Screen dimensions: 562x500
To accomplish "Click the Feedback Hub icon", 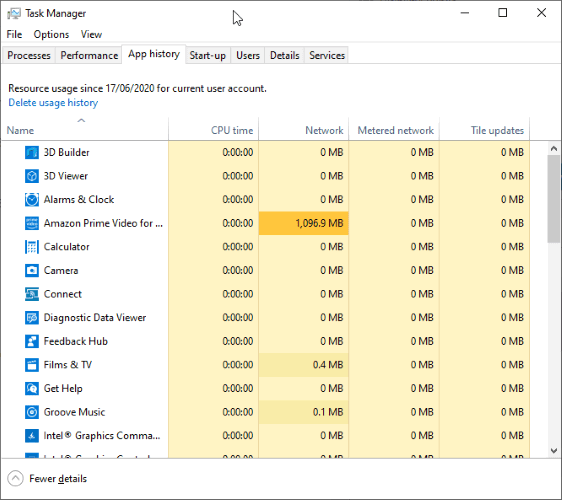I will [x=32, y=341].
